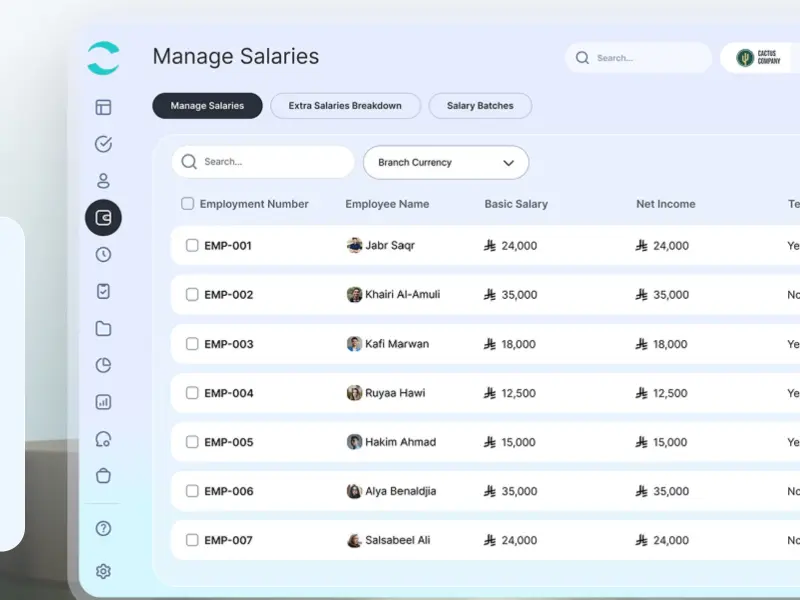The height and width of the screenshot is (600, 800).
Task: Click the Cactus Company account button
Action: click(x=760, y=58)
